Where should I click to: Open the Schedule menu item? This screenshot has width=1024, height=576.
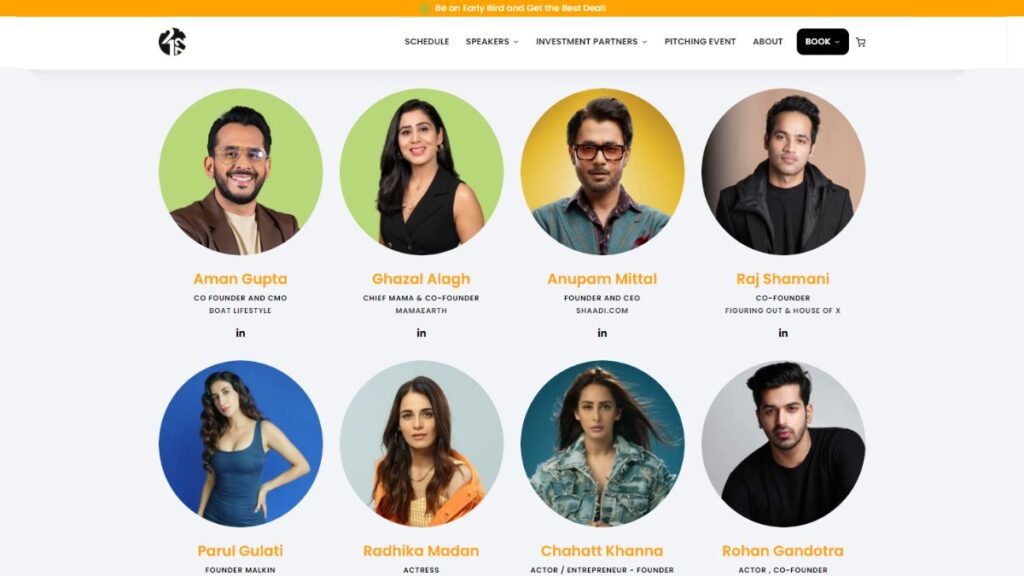pos(426,41)
